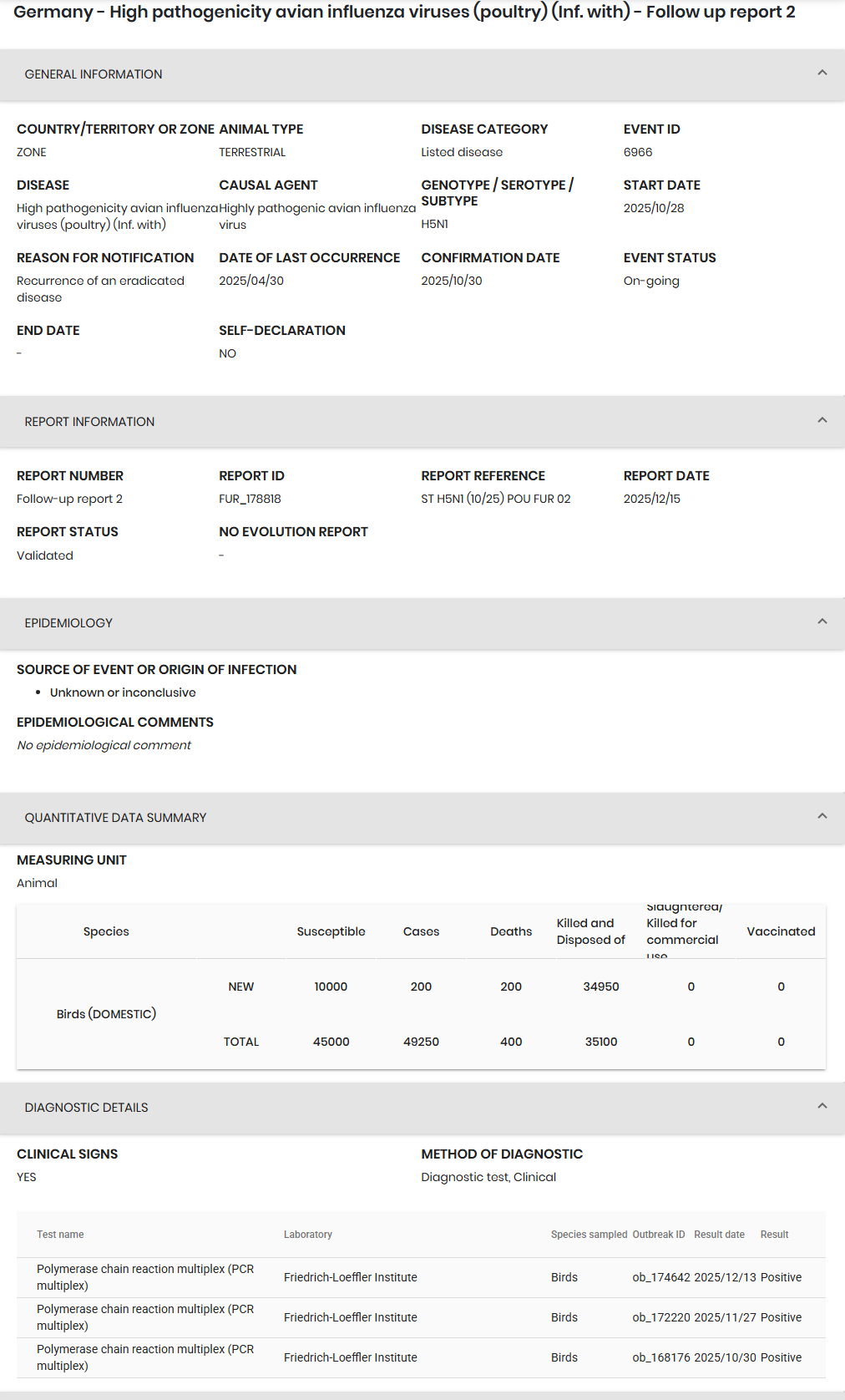The width and height of the screenshot is (845, 1400).
Task: Click the GENERAL INFORMATION header label
Action: [94, 74]
